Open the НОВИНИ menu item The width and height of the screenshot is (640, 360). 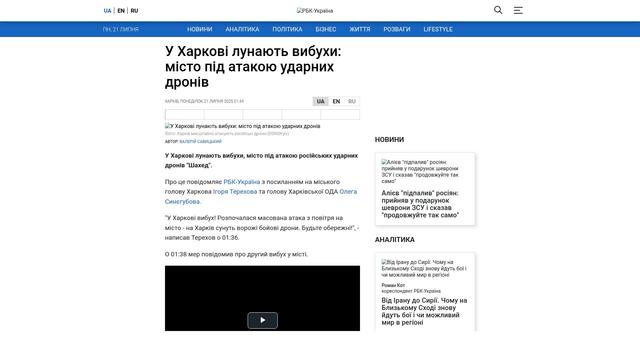point(200,29)
